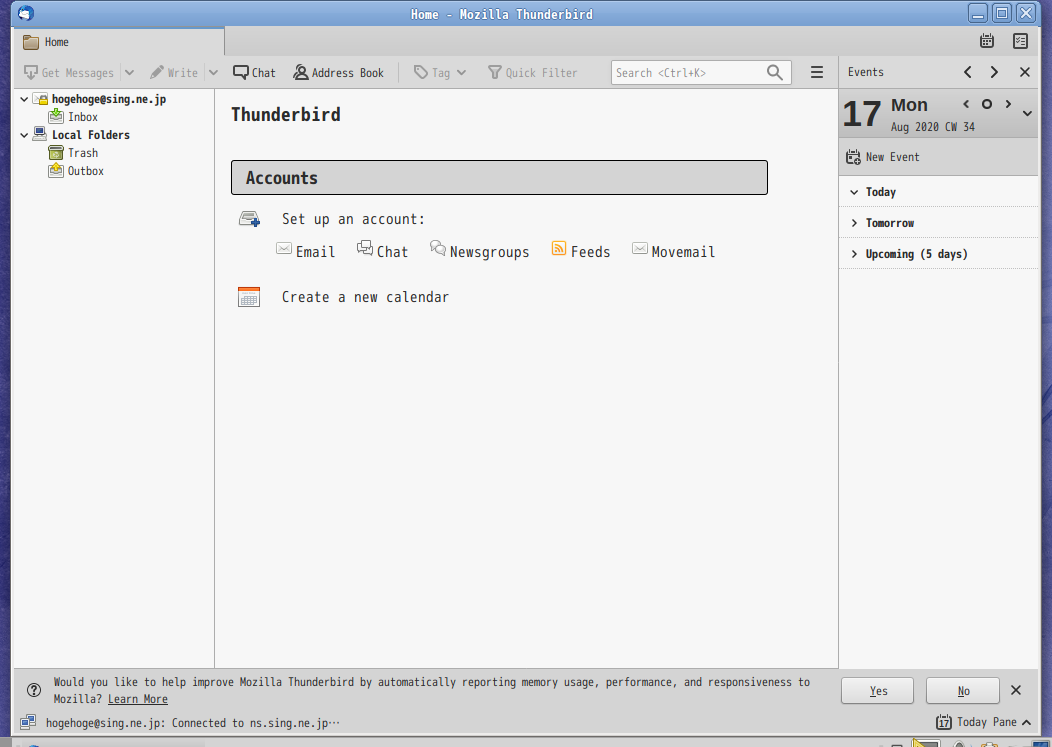Image resolution: width=1052 pixels, height=747 pixels.
Task: Collapse the Today section
Action: click(854, 192)
